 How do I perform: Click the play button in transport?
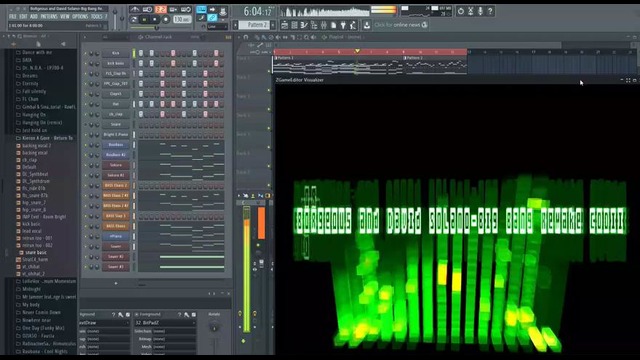(144, 19)
